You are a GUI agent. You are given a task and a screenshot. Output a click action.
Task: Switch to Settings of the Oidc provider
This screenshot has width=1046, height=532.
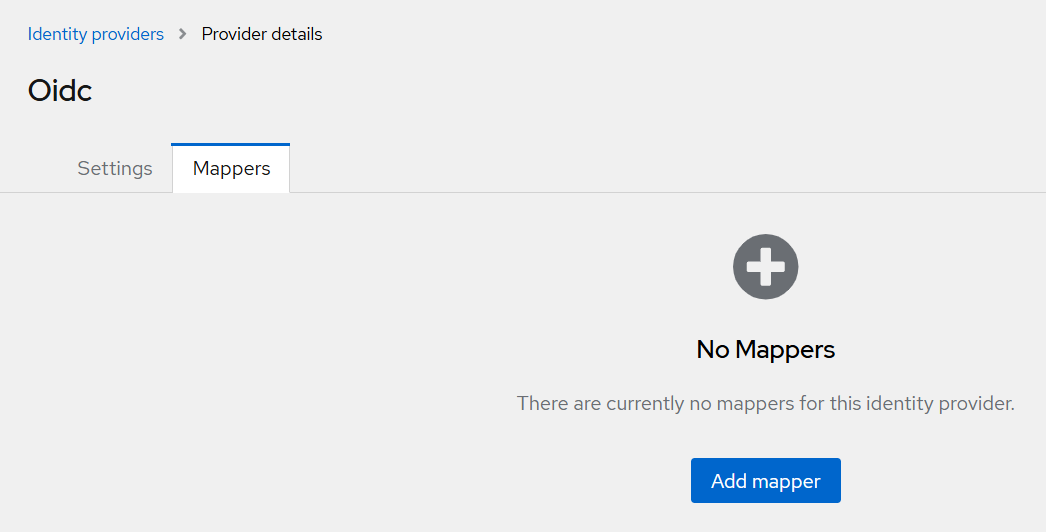pyautogui.click(x=115, y=168)
